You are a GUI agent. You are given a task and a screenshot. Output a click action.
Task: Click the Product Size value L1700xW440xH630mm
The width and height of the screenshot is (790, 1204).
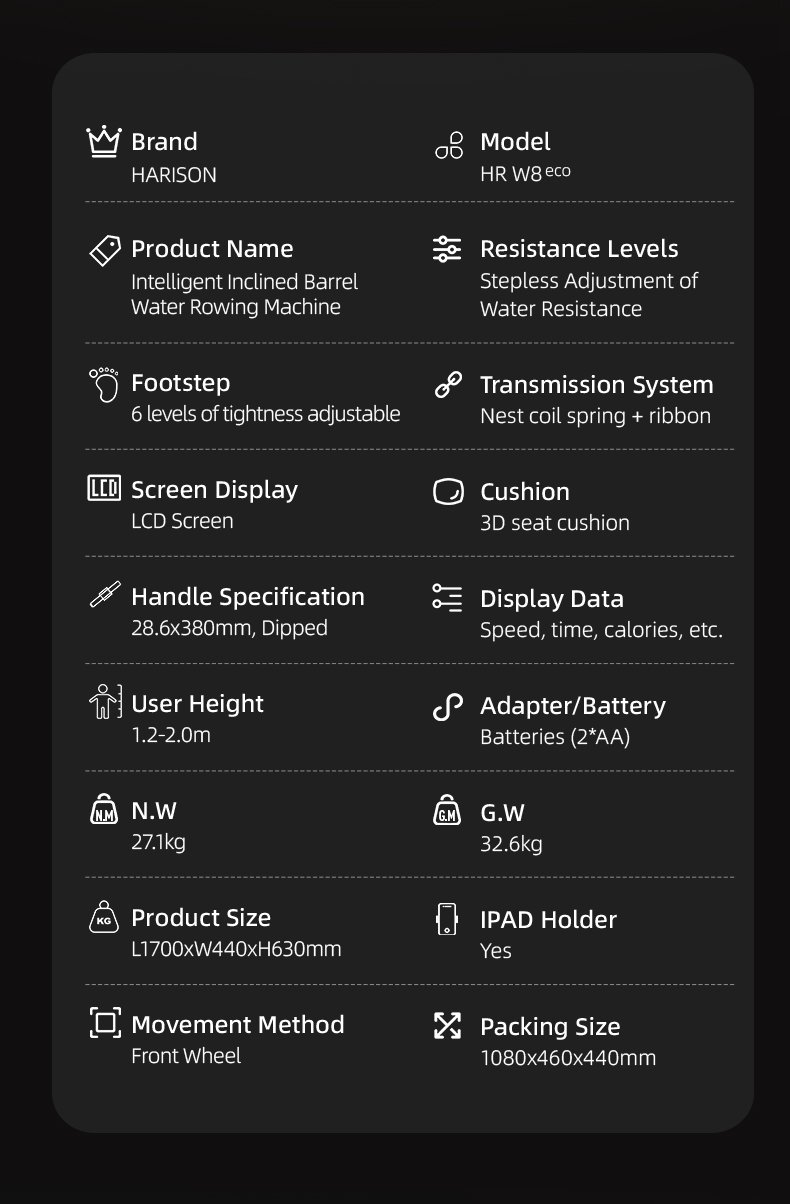[x=236, y=949]
